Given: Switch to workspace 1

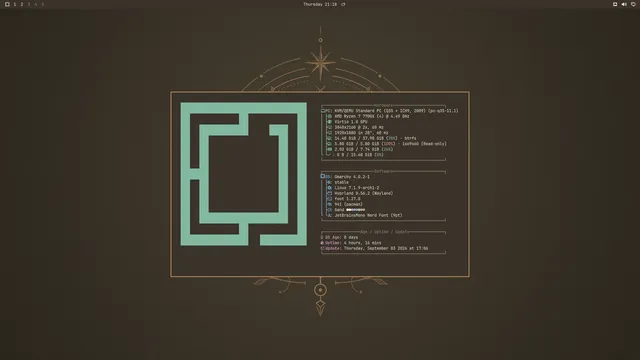Looking at the screenshot, I should pyautogui.click(x=15, y=4).
